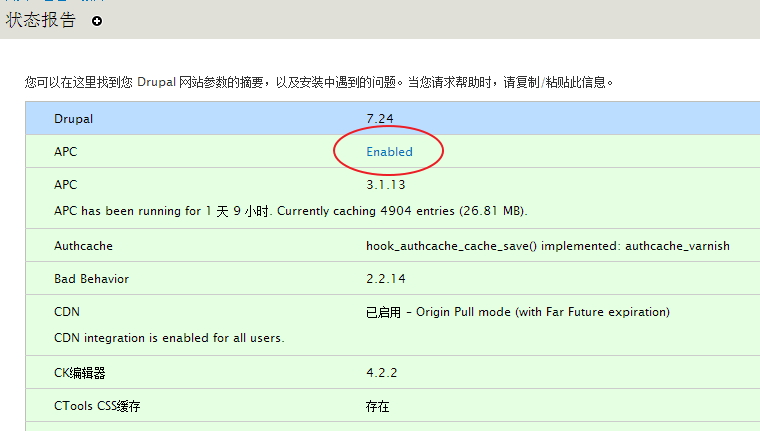760x431 pixels.
Task: Select the CTools CSS缓存 row label
Action: click(x=97, y=406)
